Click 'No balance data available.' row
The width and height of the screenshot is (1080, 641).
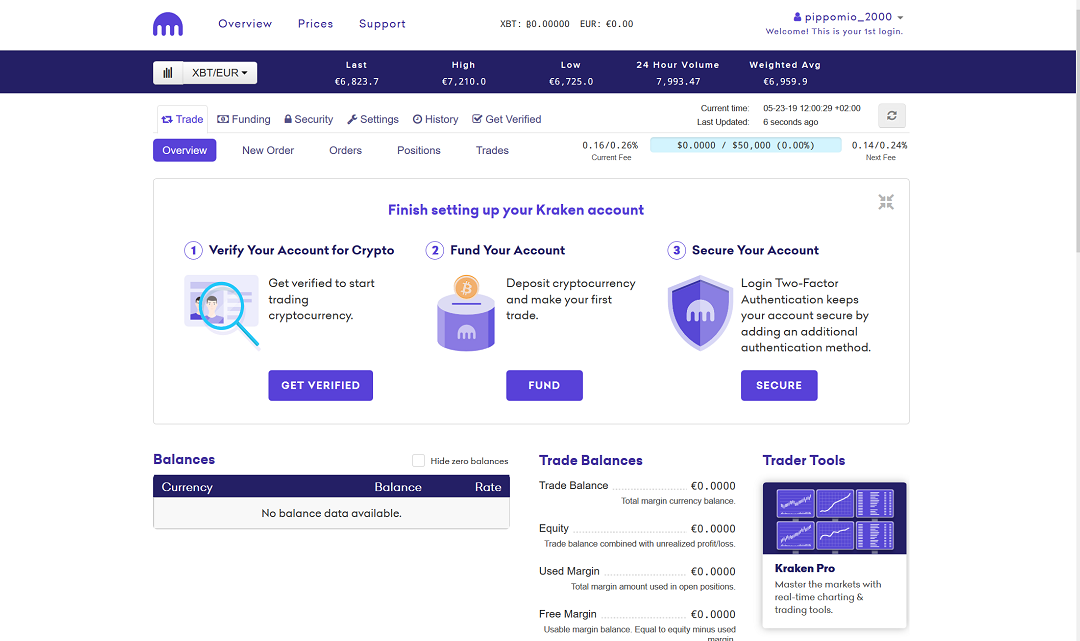(331, 513)
